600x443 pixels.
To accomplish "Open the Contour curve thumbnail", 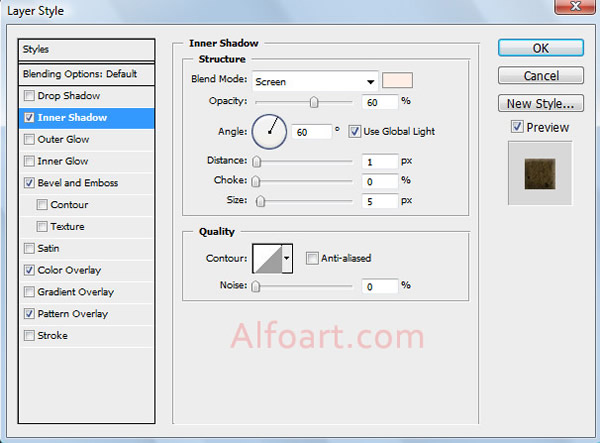I will pos(267,258).
